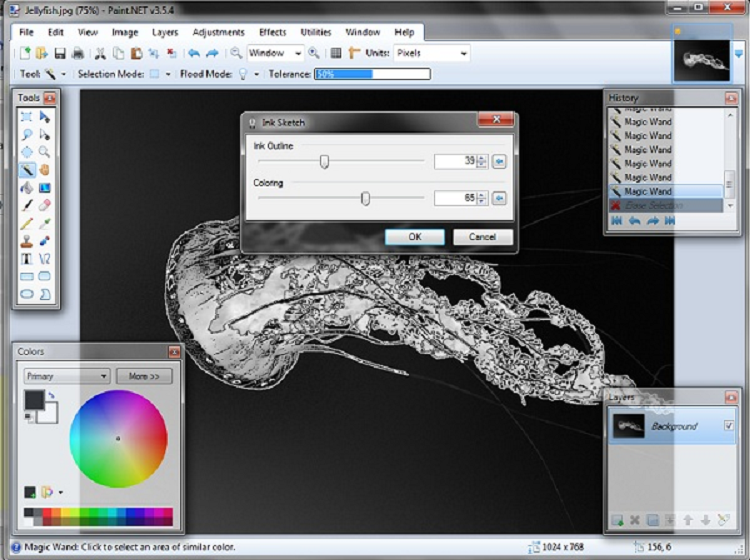Select the Eraser tool

[45, 205]
